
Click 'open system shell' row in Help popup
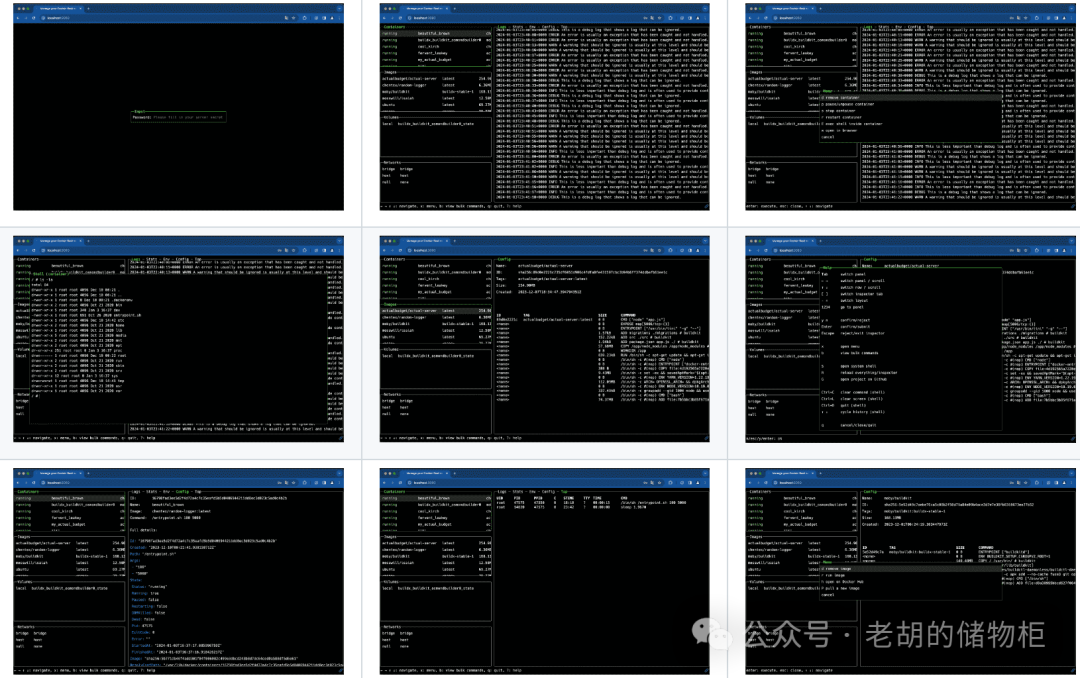click(911, 367)
